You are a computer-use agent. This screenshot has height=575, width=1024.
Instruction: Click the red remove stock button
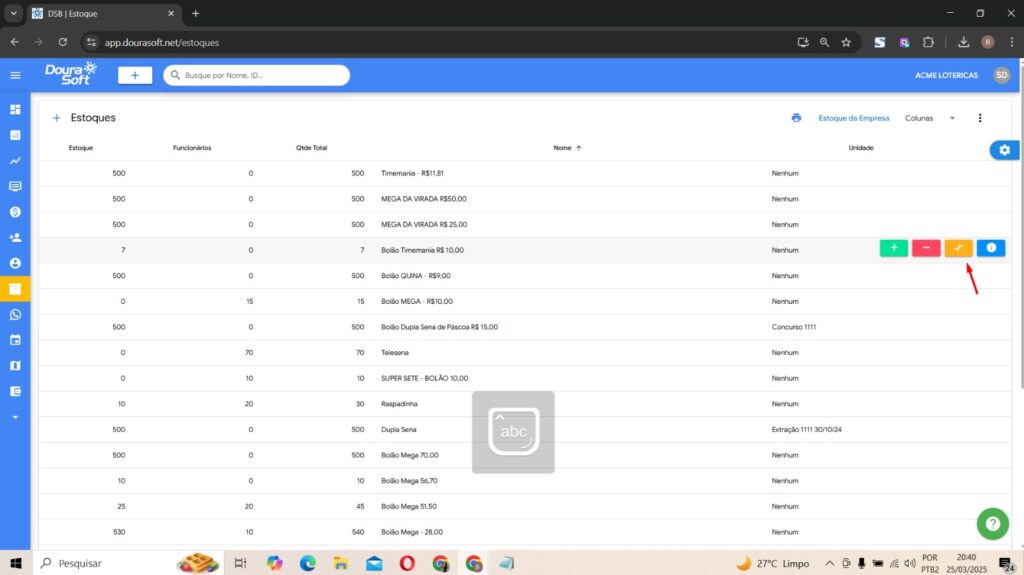coord(926,248)
